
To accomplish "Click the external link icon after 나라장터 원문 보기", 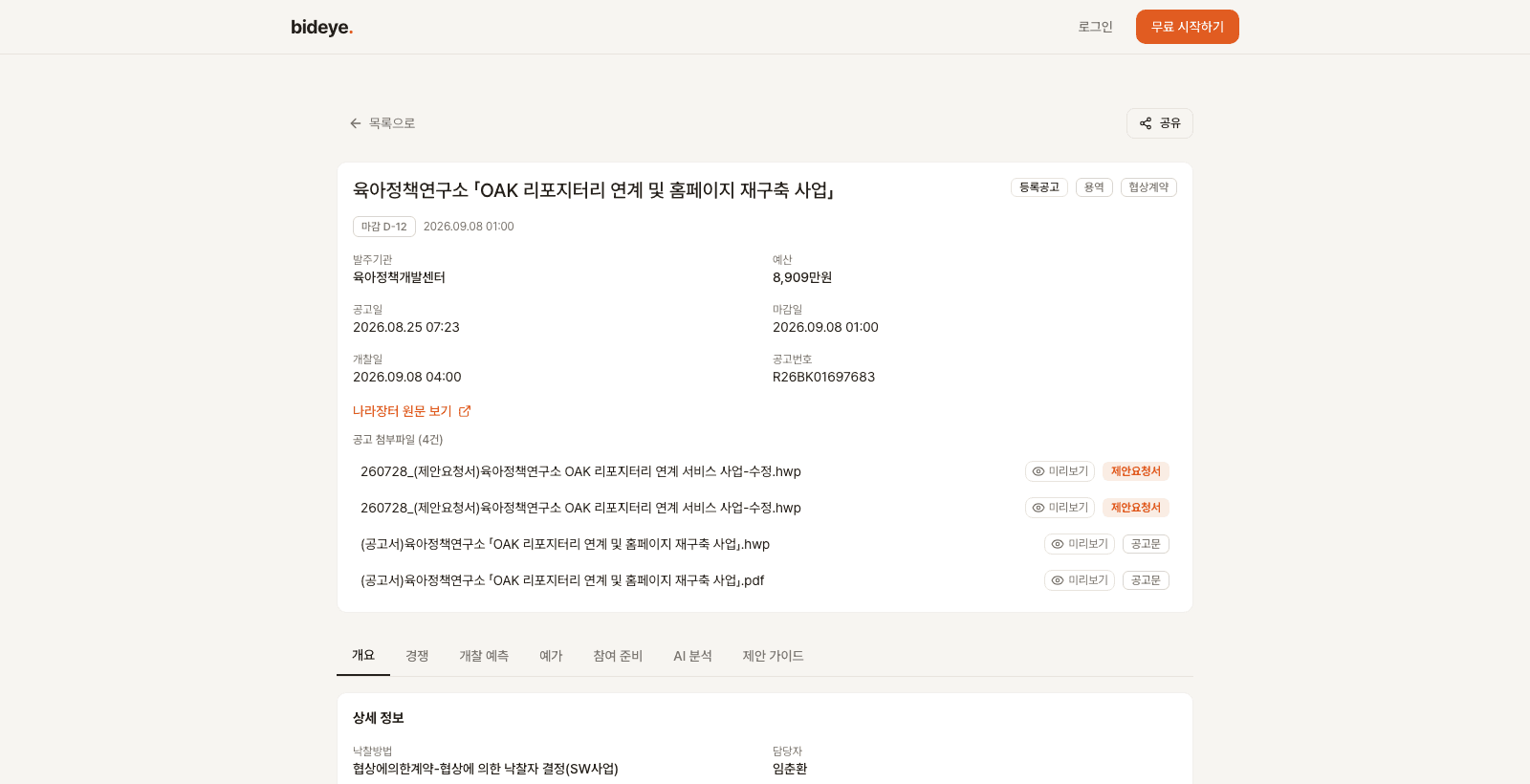I will [x=465, y=411].
